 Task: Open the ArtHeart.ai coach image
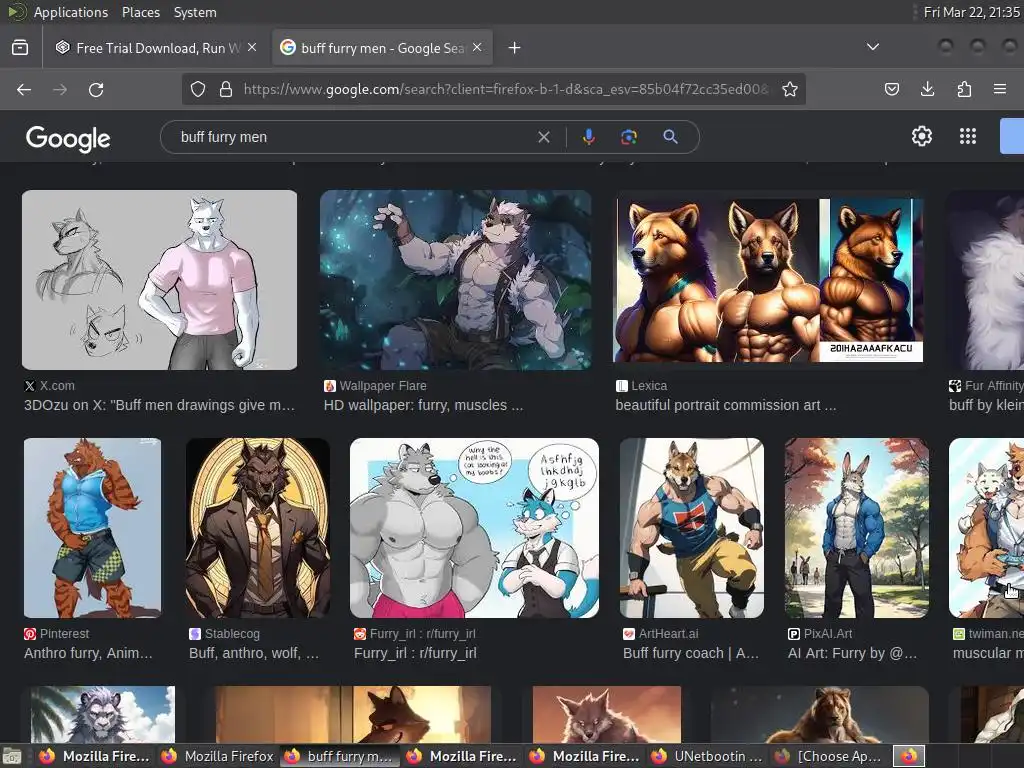(x=692, y=528)
